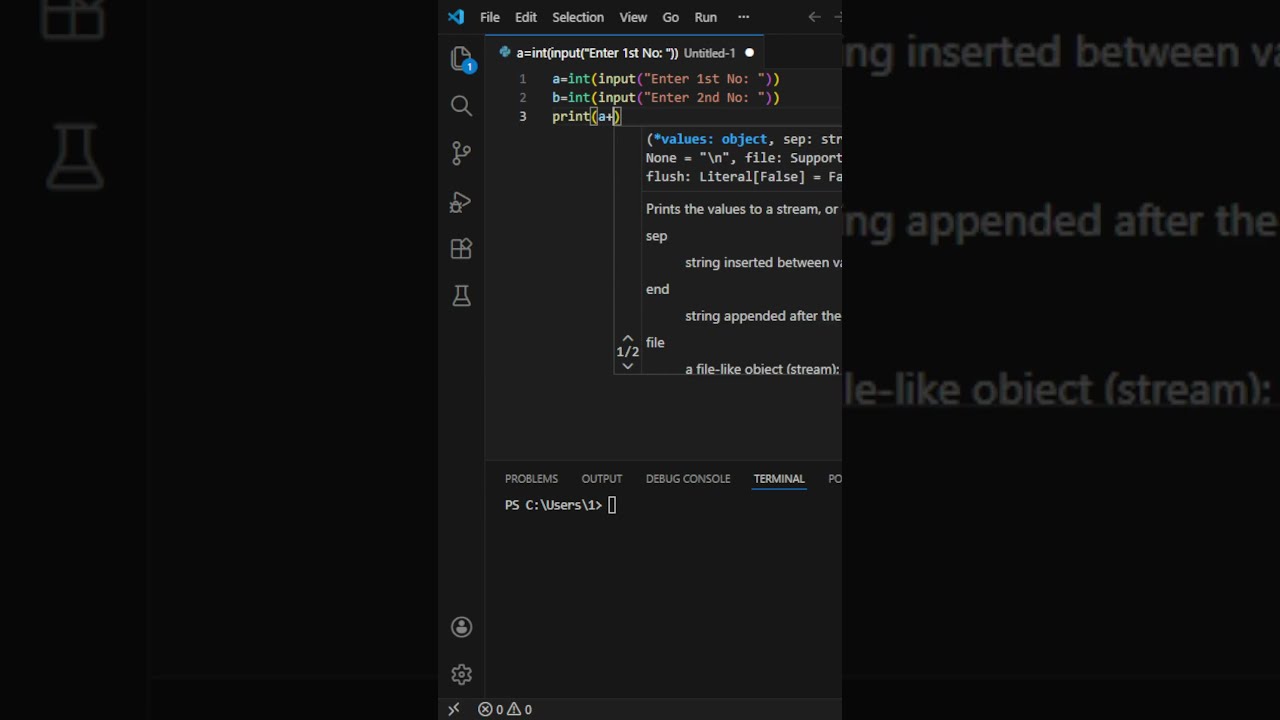
Task: Click the 'sep' parameter in signature help
Action: (x=656, y=236)
